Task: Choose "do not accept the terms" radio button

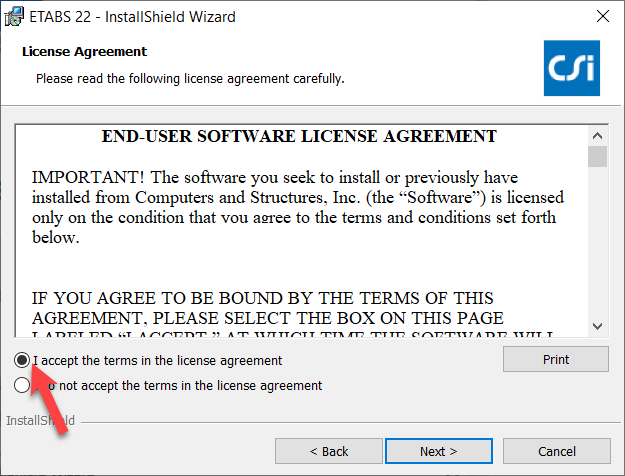Action: (x=22, y=385)
